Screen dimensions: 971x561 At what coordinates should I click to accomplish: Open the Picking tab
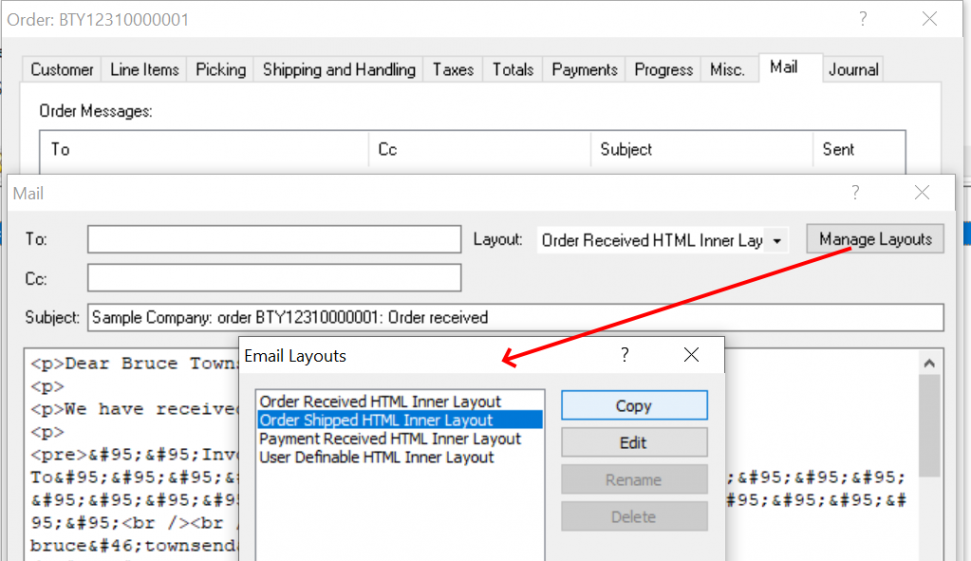point(220,69)
